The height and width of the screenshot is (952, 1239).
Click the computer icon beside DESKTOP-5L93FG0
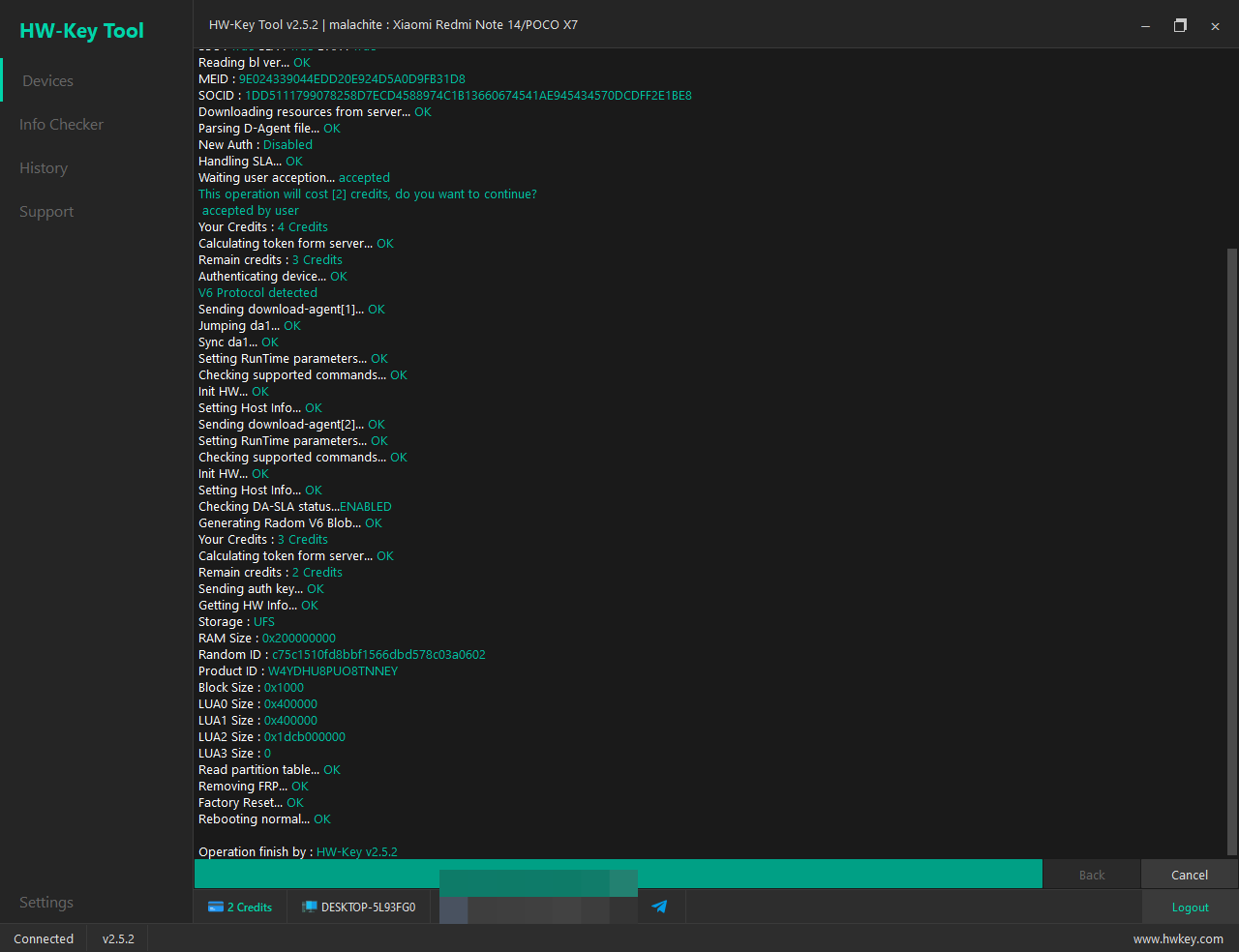click(x=310, y=907)
